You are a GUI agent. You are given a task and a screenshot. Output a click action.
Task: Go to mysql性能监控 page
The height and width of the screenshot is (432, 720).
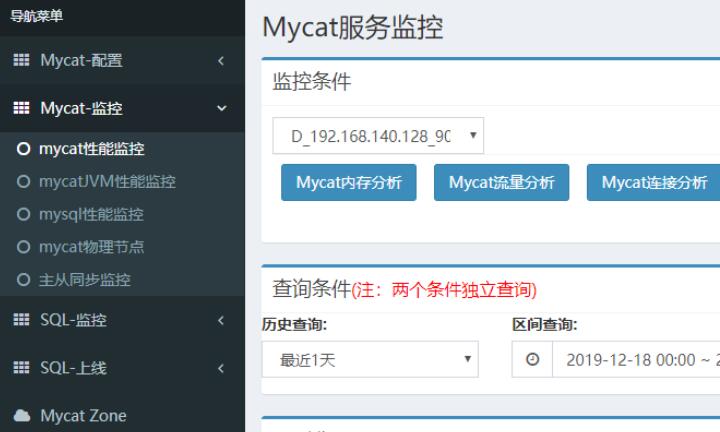91,214
